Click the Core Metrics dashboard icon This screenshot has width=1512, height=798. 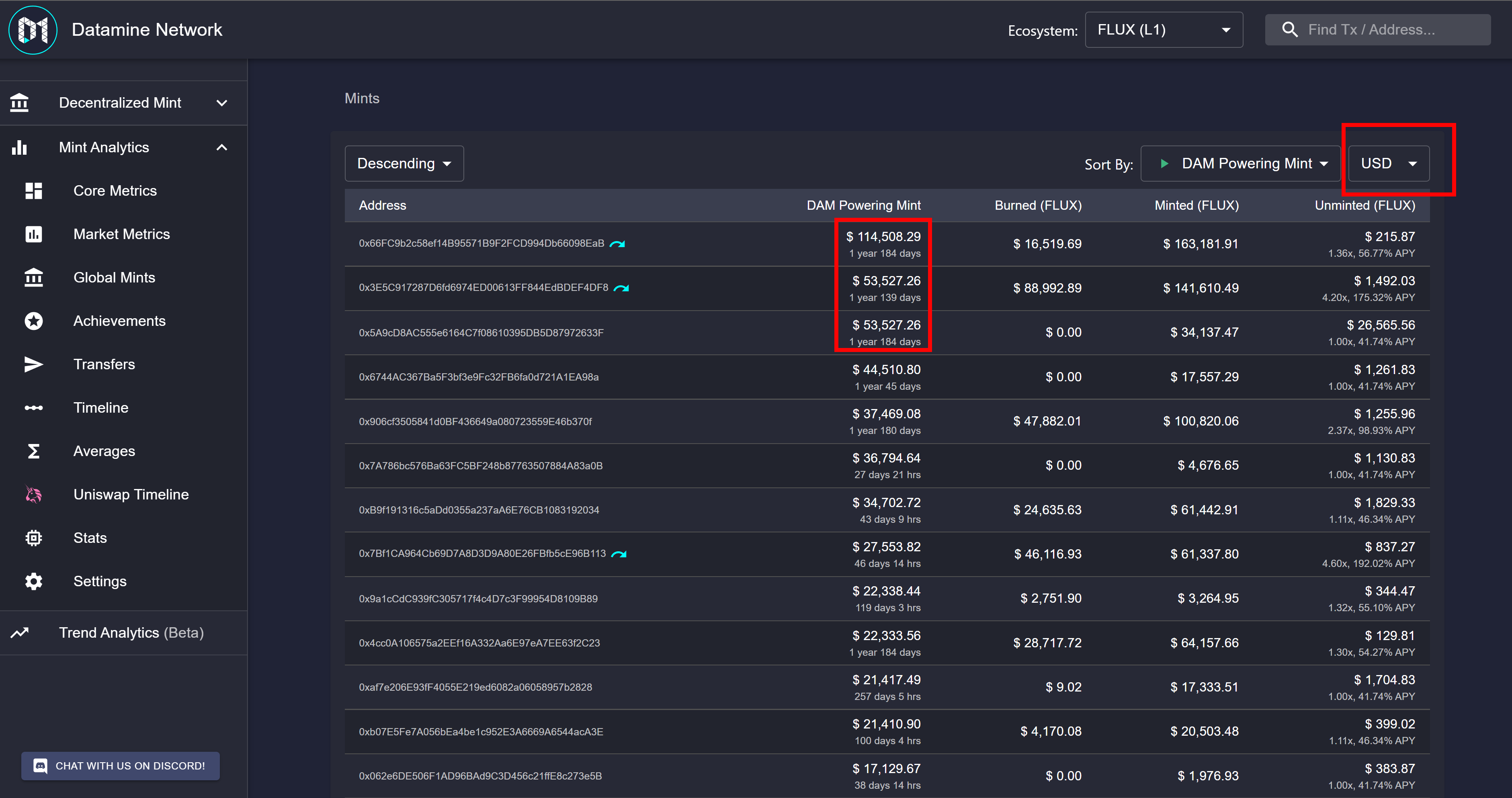pos(33,191)
